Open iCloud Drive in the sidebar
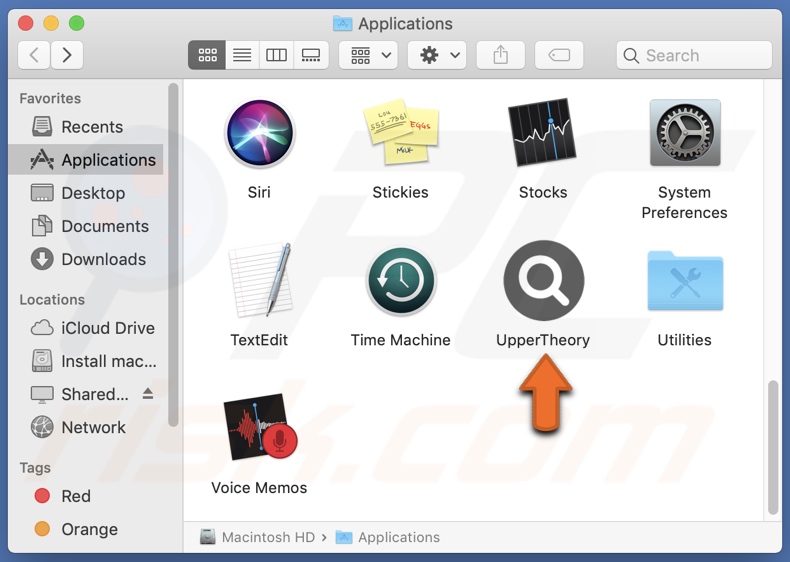Image resolution: width=790 pixels, height=562 pixels. click(x=86, y=328)
